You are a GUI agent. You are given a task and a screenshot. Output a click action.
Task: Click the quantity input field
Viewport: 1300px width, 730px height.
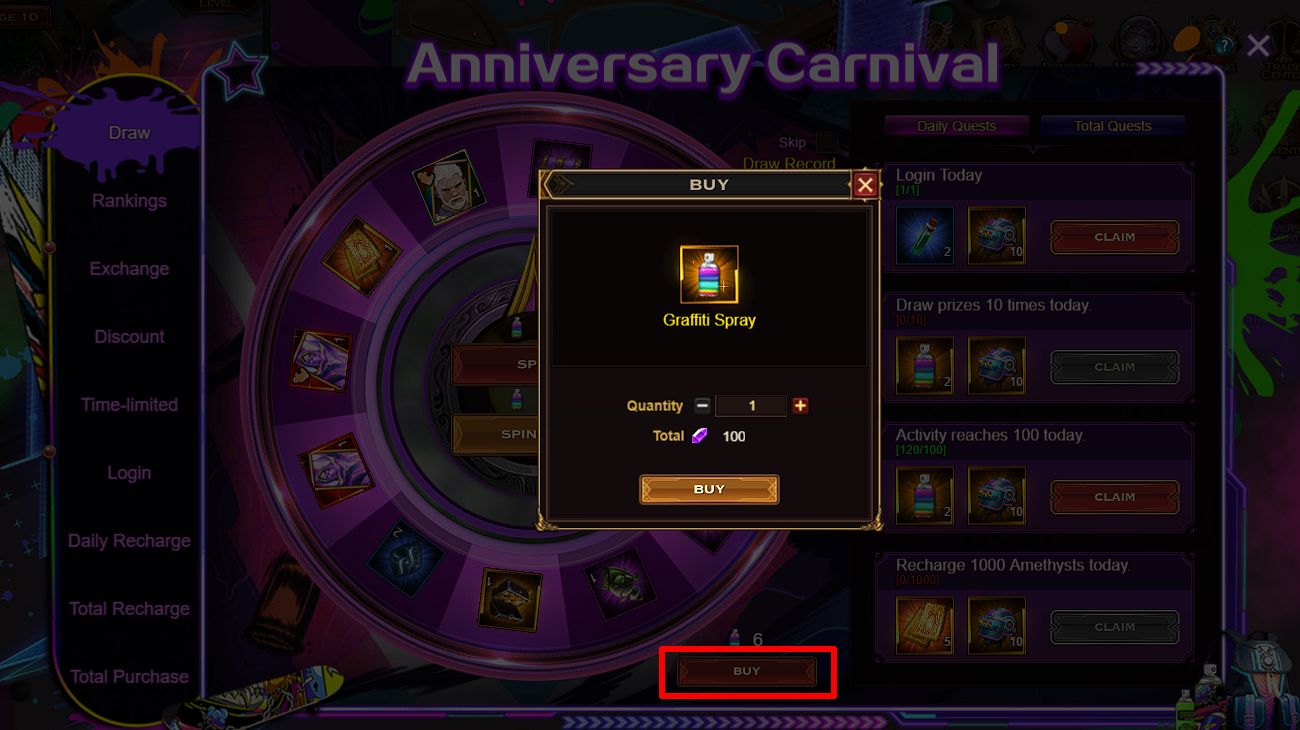(751, 406)
